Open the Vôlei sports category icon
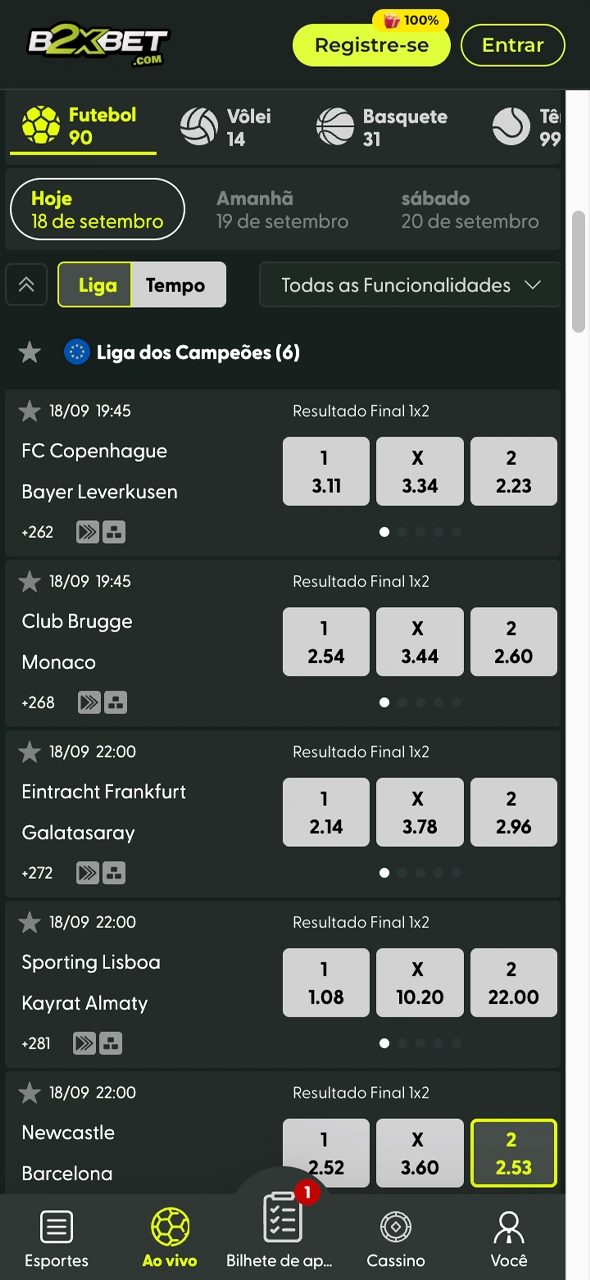 (199, 126)
